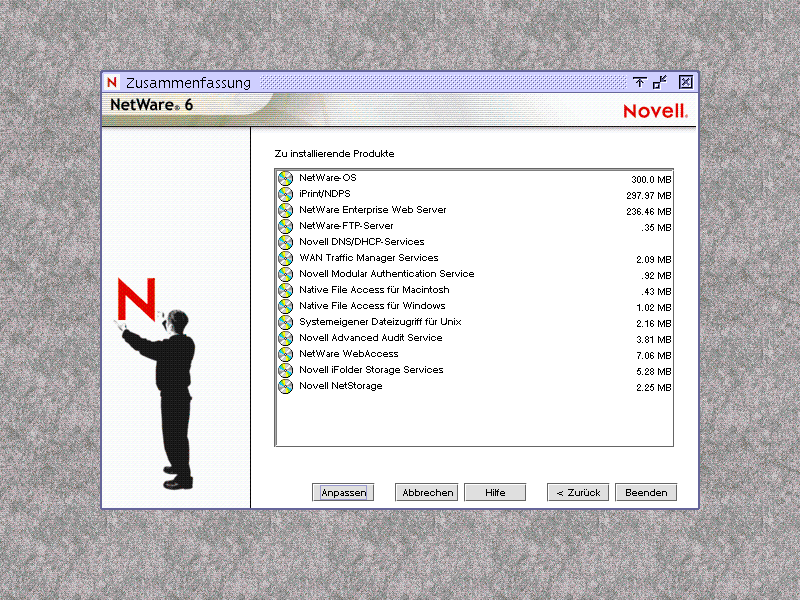Click the CD icon beside iPrint/NDPS
The height and width of the screenshot is (600, 800).
coord(285,194)
